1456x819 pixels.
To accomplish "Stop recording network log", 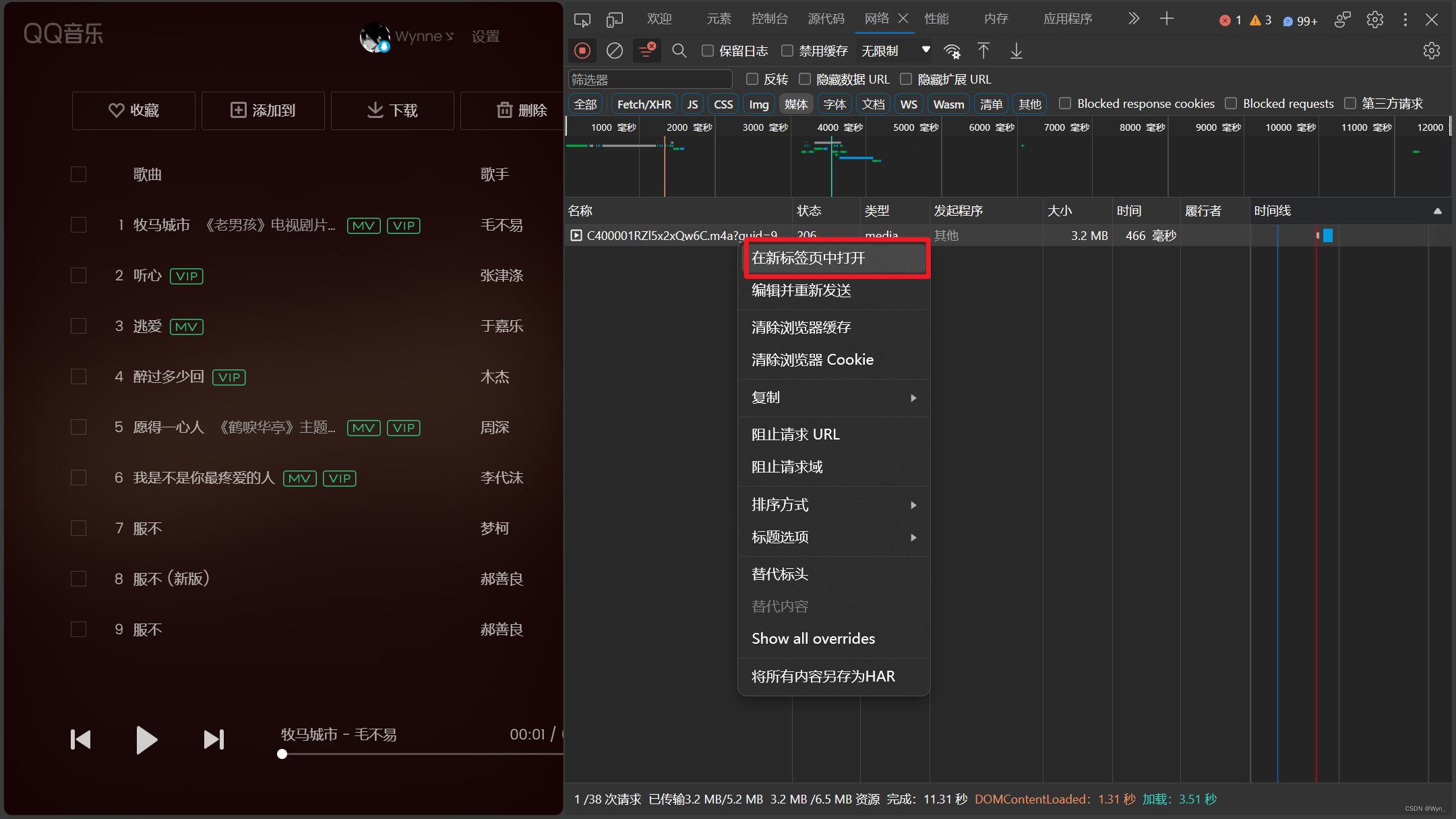I will pos(582,51).
